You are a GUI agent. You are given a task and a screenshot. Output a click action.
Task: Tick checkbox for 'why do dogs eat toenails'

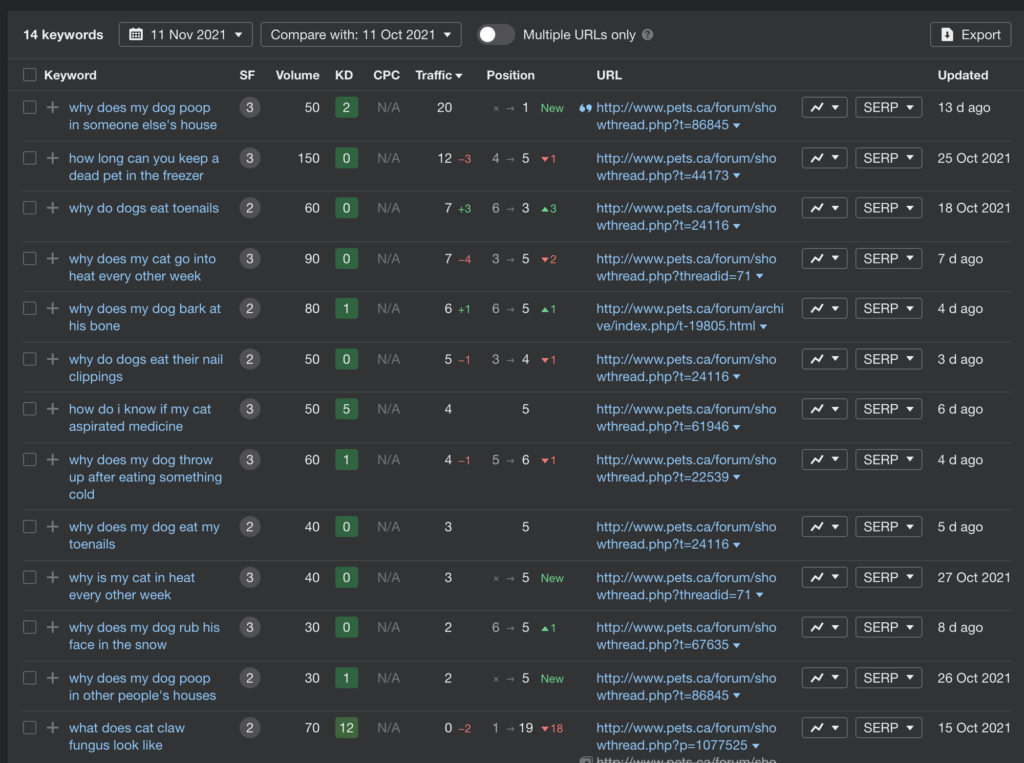(x=29, y=208)
